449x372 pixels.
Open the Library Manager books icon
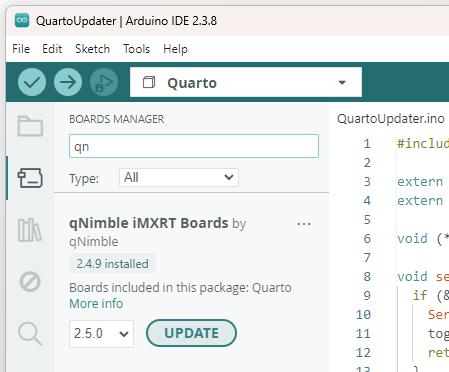30,230
